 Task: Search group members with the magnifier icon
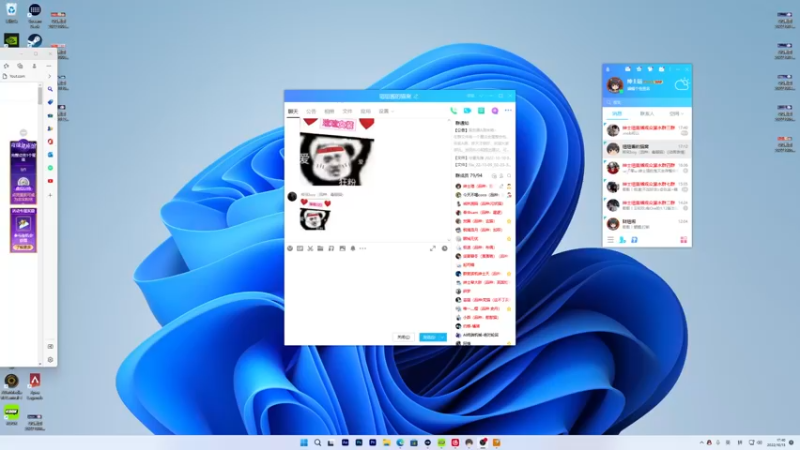pyautogui.click(x=509, y=176)
